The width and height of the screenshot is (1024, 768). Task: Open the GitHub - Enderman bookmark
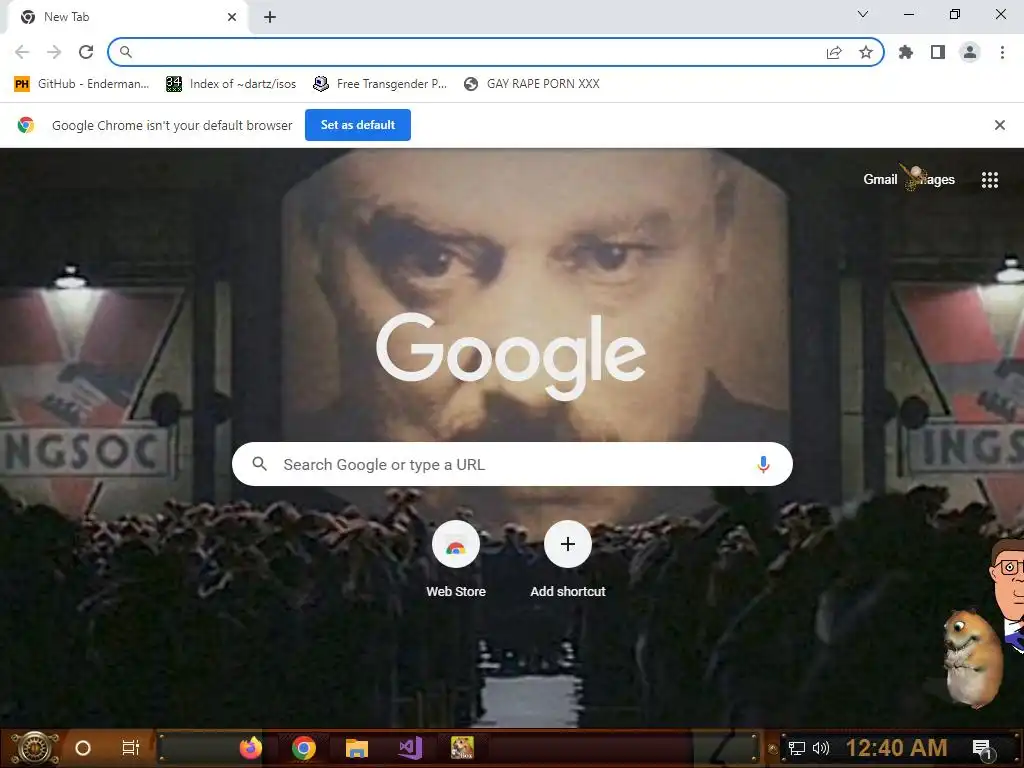[x=82, y=84]
